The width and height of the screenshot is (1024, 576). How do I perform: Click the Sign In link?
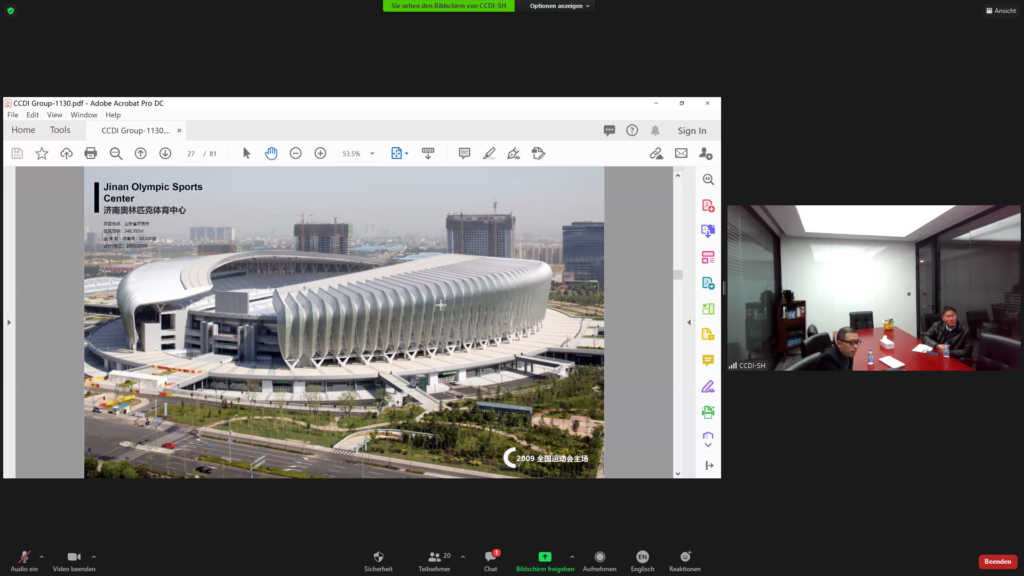tap(691, 131)
